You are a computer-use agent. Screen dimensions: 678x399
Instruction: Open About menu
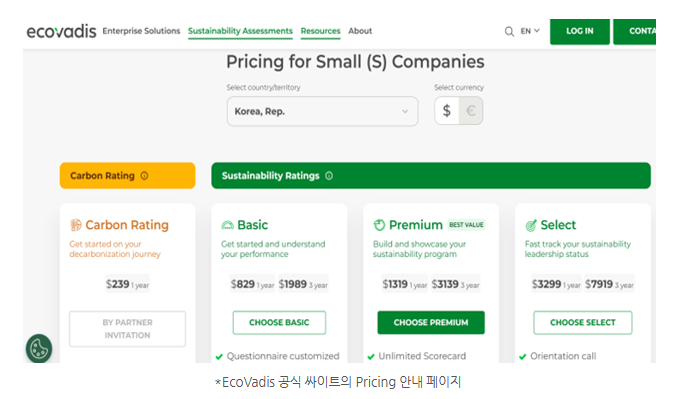click(360, 31)
